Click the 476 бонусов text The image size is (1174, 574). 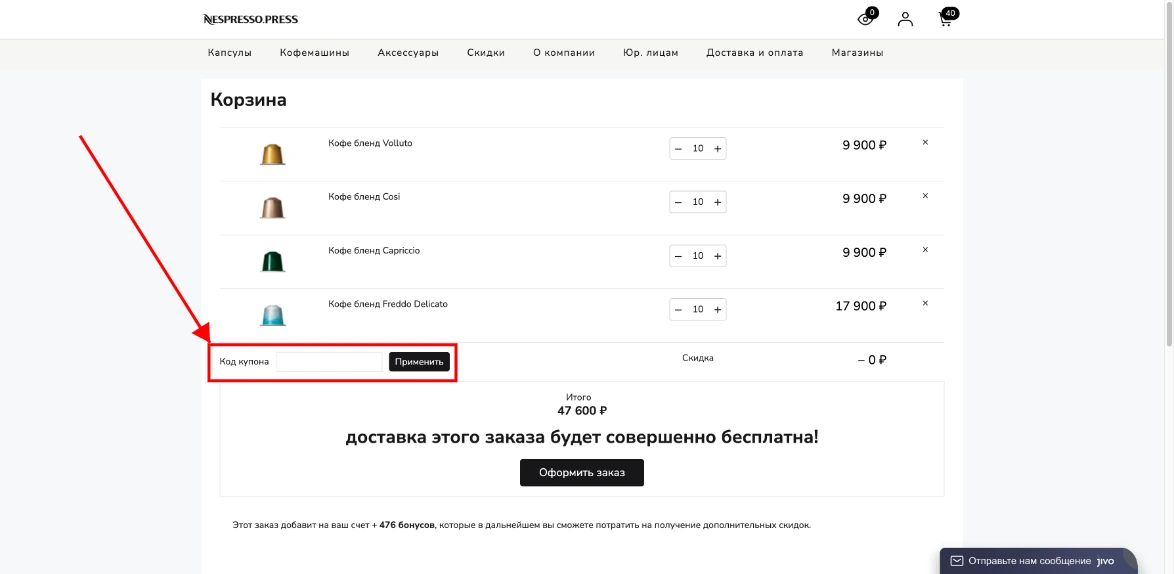(407, 525)
